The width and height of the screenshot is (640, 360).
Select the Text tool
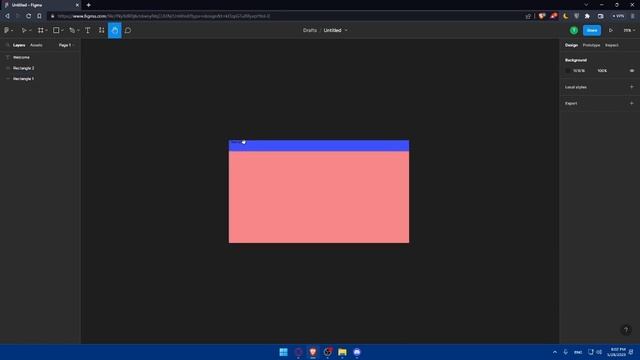click(x=87, y=30)
